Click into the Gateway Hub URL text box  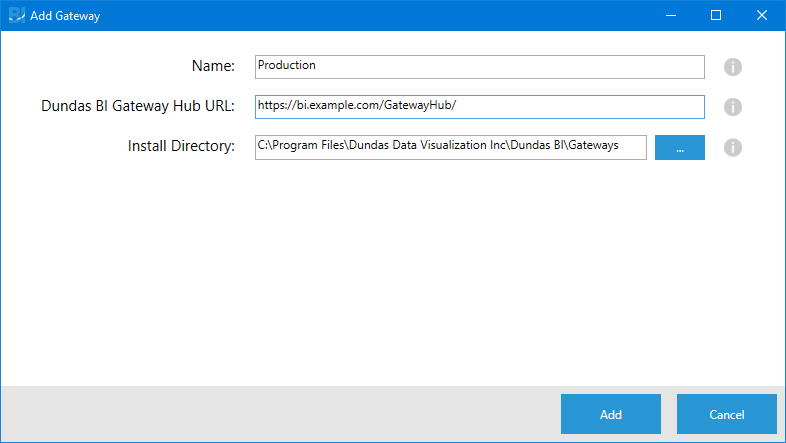click(x=480, y=106)
